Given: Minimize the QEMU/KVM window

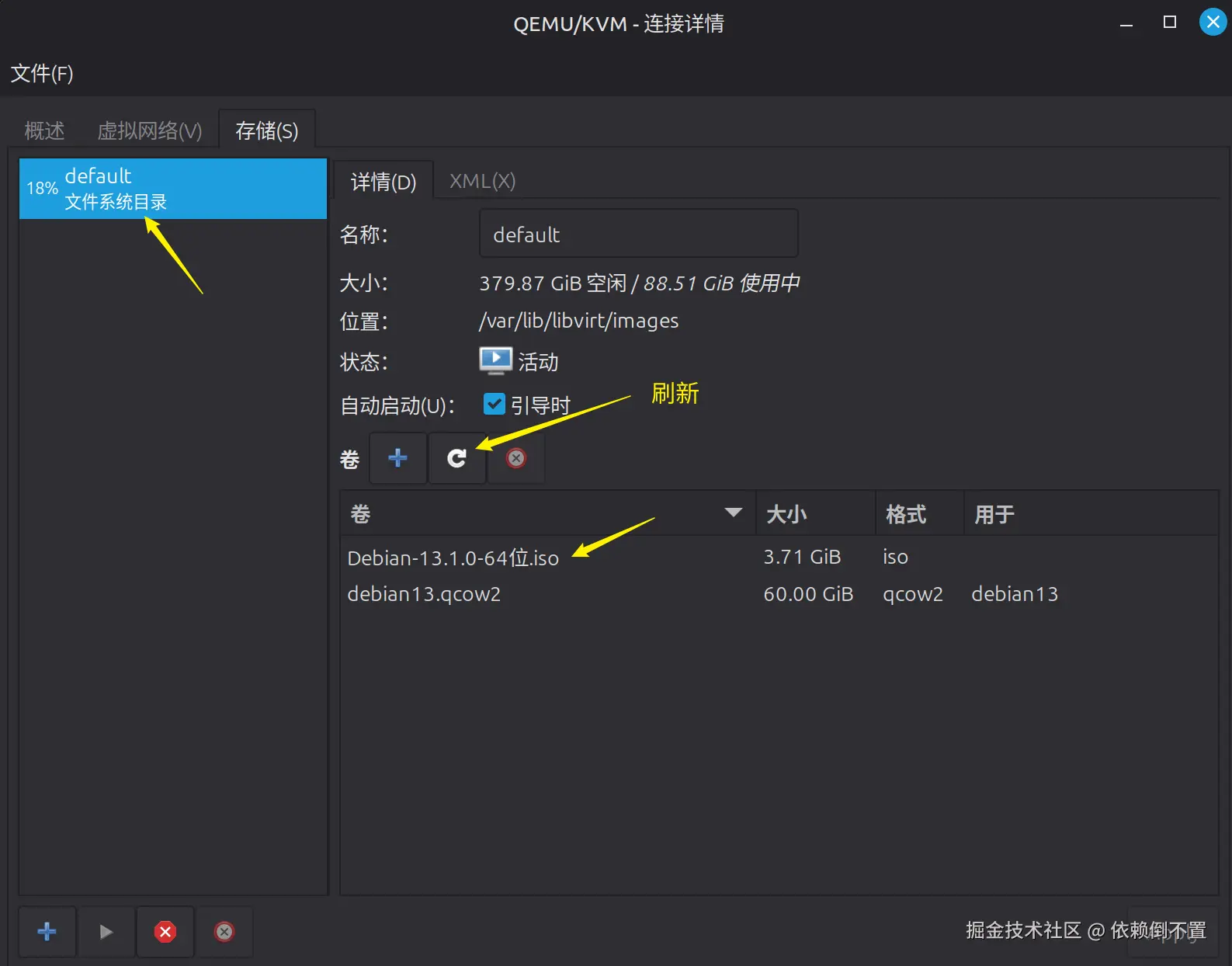Looking at the screenshot, I should click(x=1126, y=23).
